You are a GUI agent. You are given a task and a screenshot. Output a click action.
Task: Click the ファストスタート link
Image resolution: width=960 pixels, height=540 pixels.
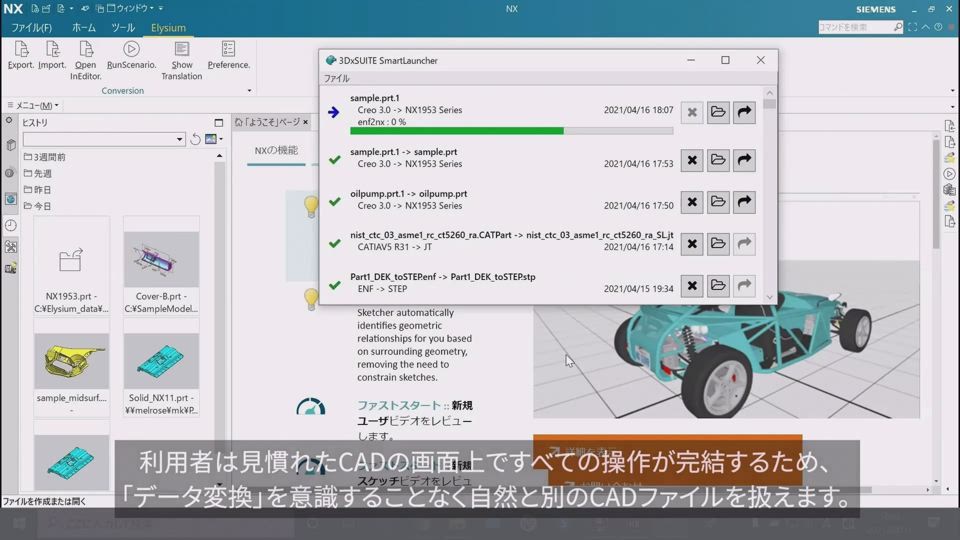(x=399, y=405)
